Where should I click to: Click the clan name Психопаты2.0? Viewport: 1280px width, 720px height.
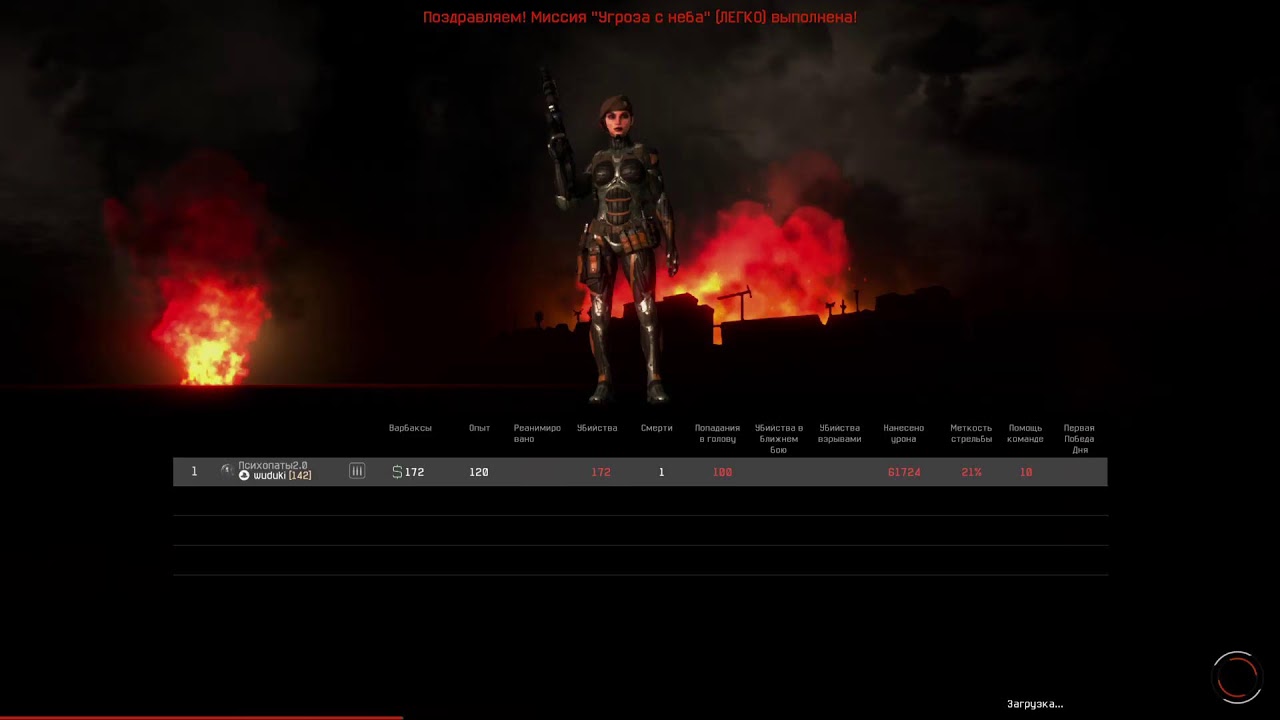(273, 466)
